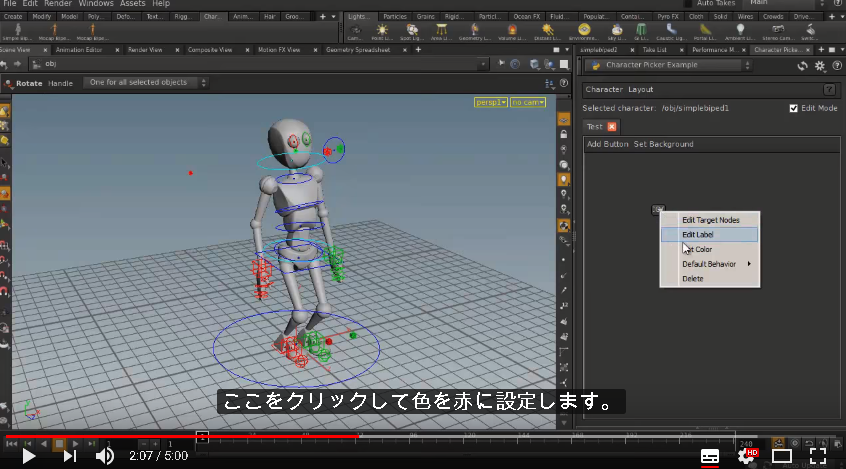Click the Add Button option
Viewport: 846px width, 469px height.
pos(608,144)
